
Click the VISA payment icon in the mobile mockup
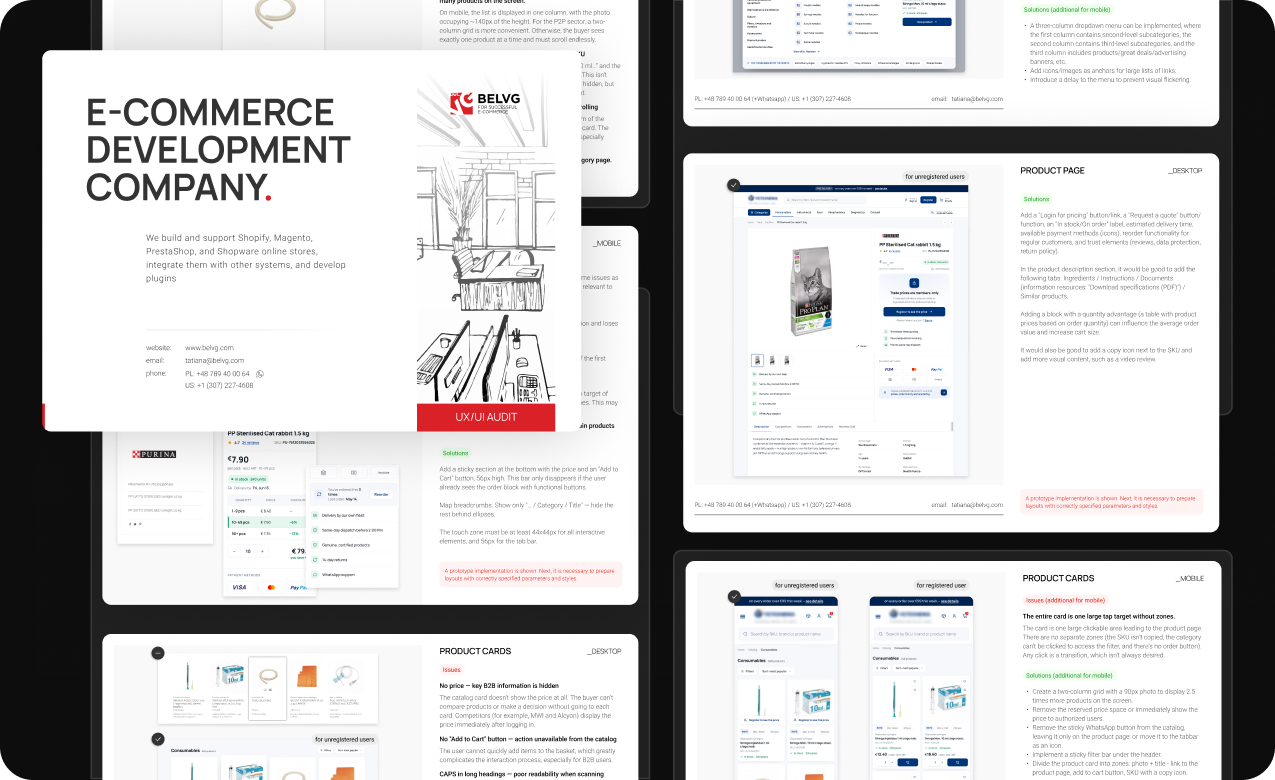(x=239, y=587)
